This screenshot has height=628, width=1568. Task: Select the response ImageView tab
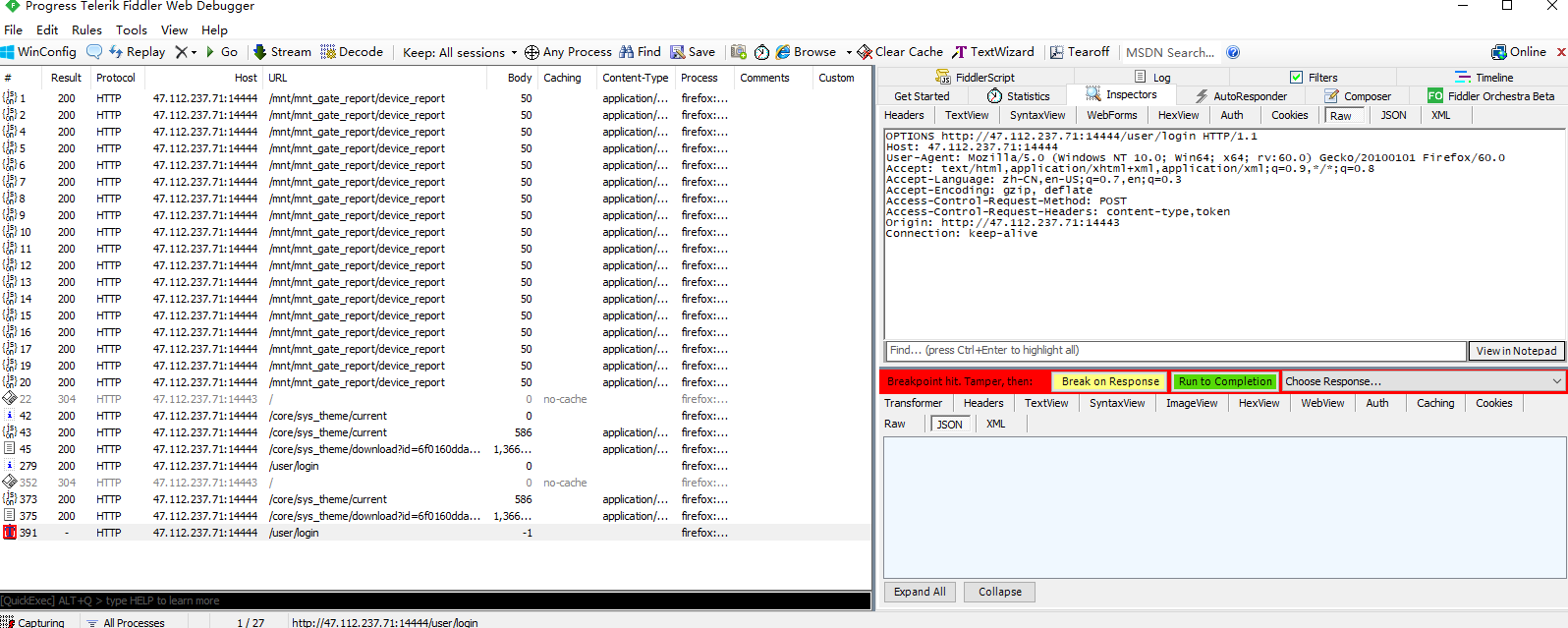click(1191, 403)
